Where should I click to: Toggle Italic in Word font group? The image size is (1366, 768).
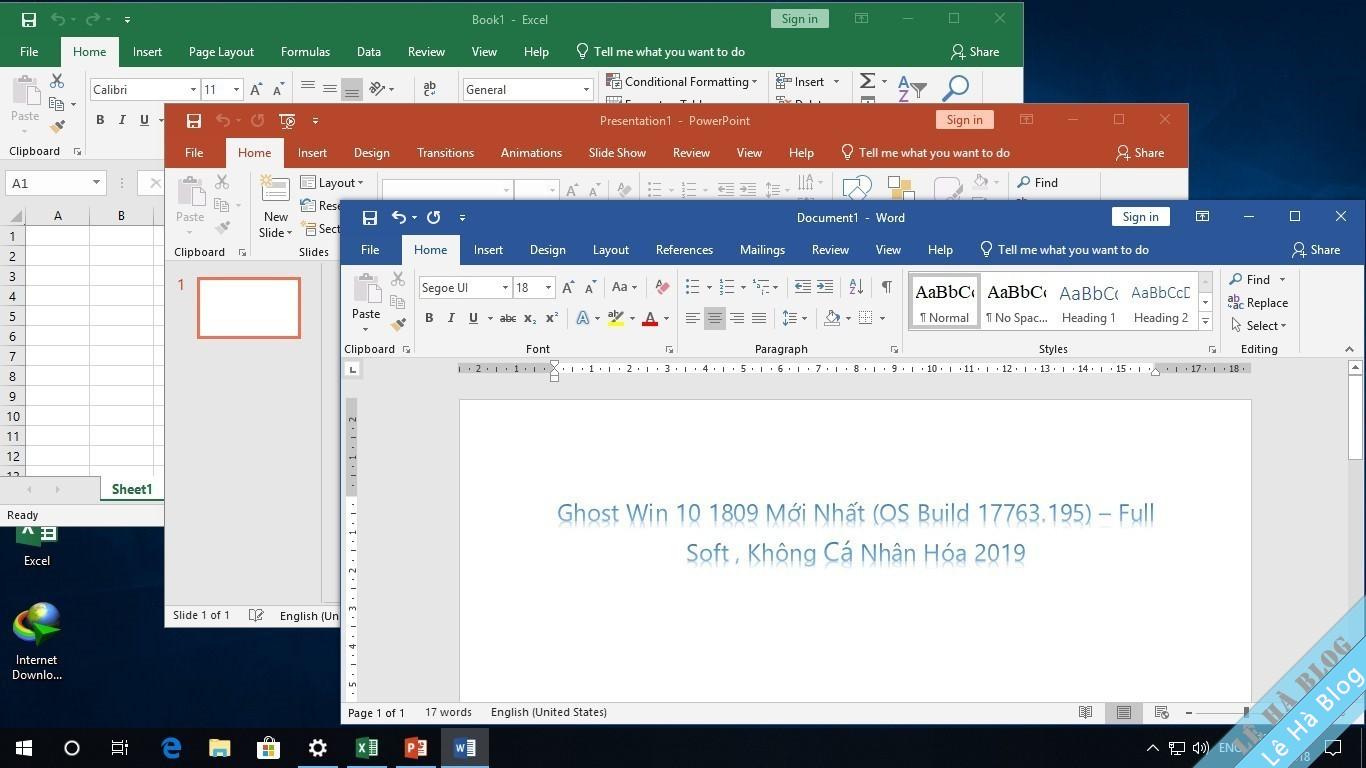451,318
